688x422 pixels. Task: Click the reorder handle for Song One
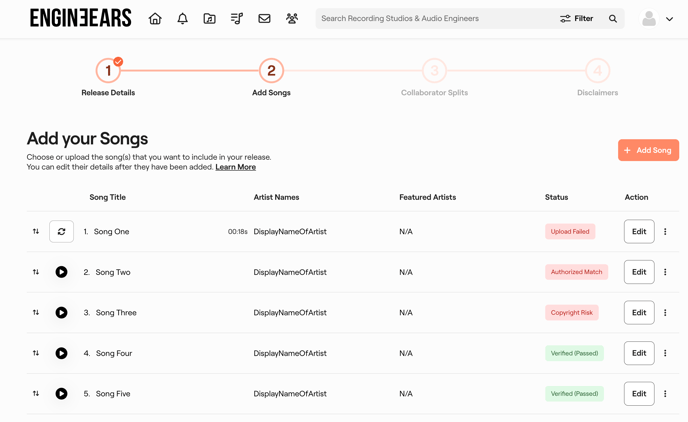tap(36, 232)
